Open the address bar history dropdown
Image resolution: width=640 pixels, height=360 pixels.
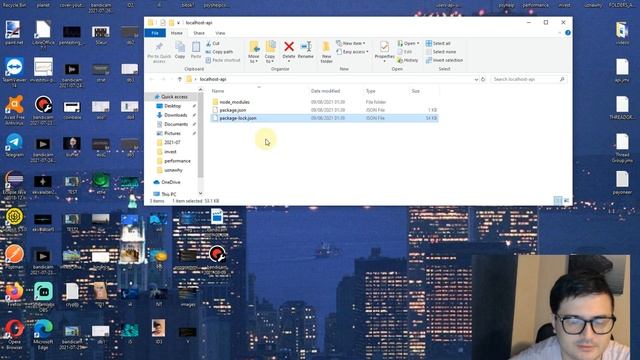pyautogui.click(x=476, y=80)
